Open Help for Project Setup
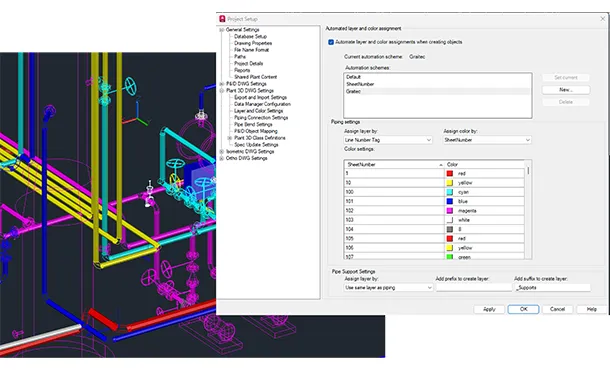610x370 pixels. pyautogui.click(x=591, y=309)
